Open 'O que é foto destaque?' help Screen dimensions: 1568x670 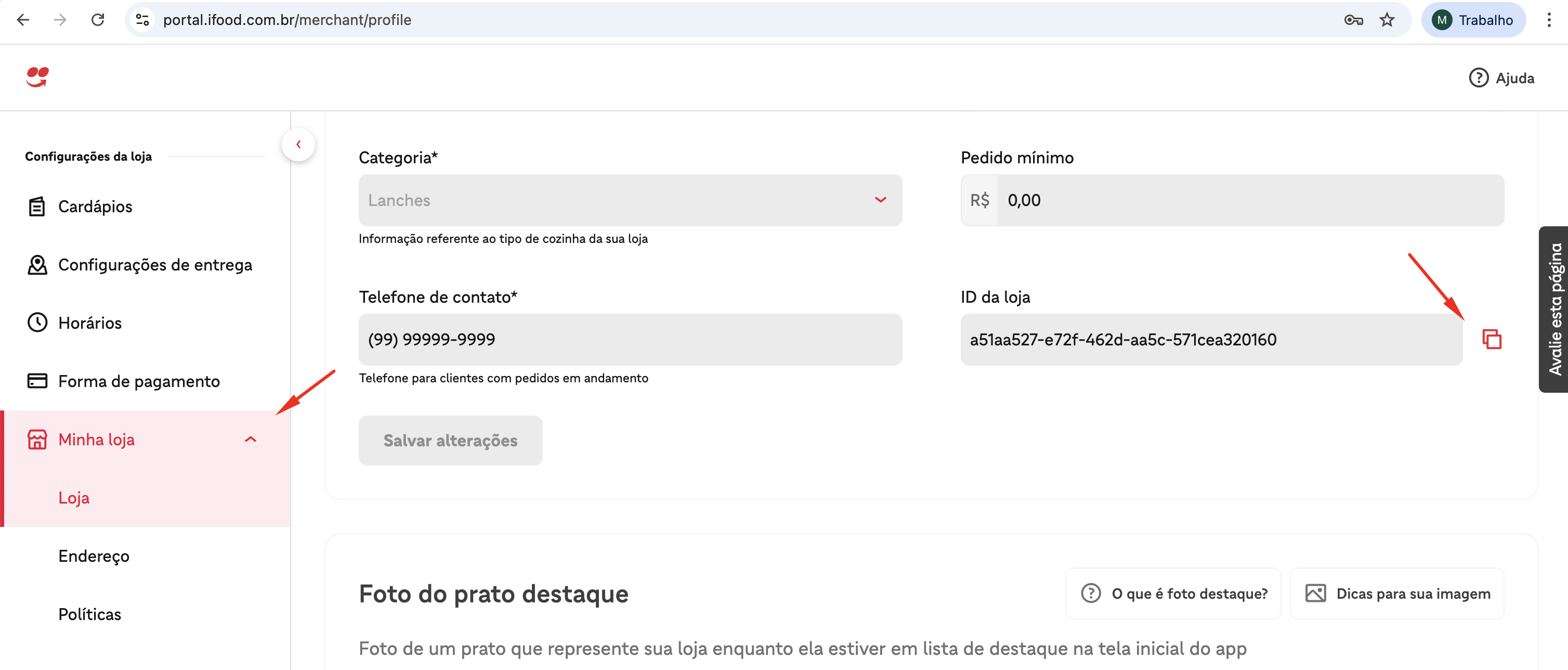(1172, 592)
